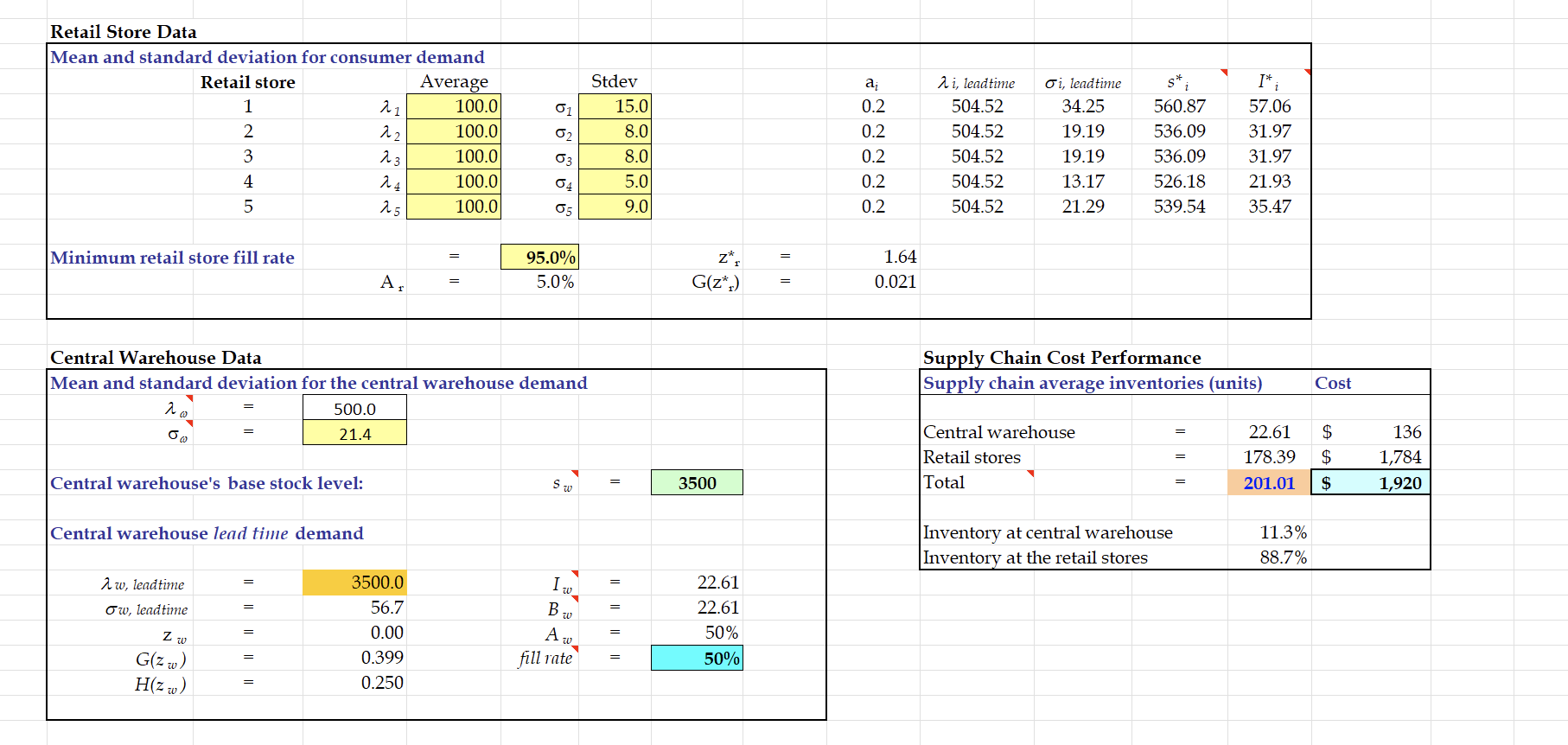Select the σ2 stdev cell for store 2
Viewport: 1568px width, 745px height.
pos(615,131)
